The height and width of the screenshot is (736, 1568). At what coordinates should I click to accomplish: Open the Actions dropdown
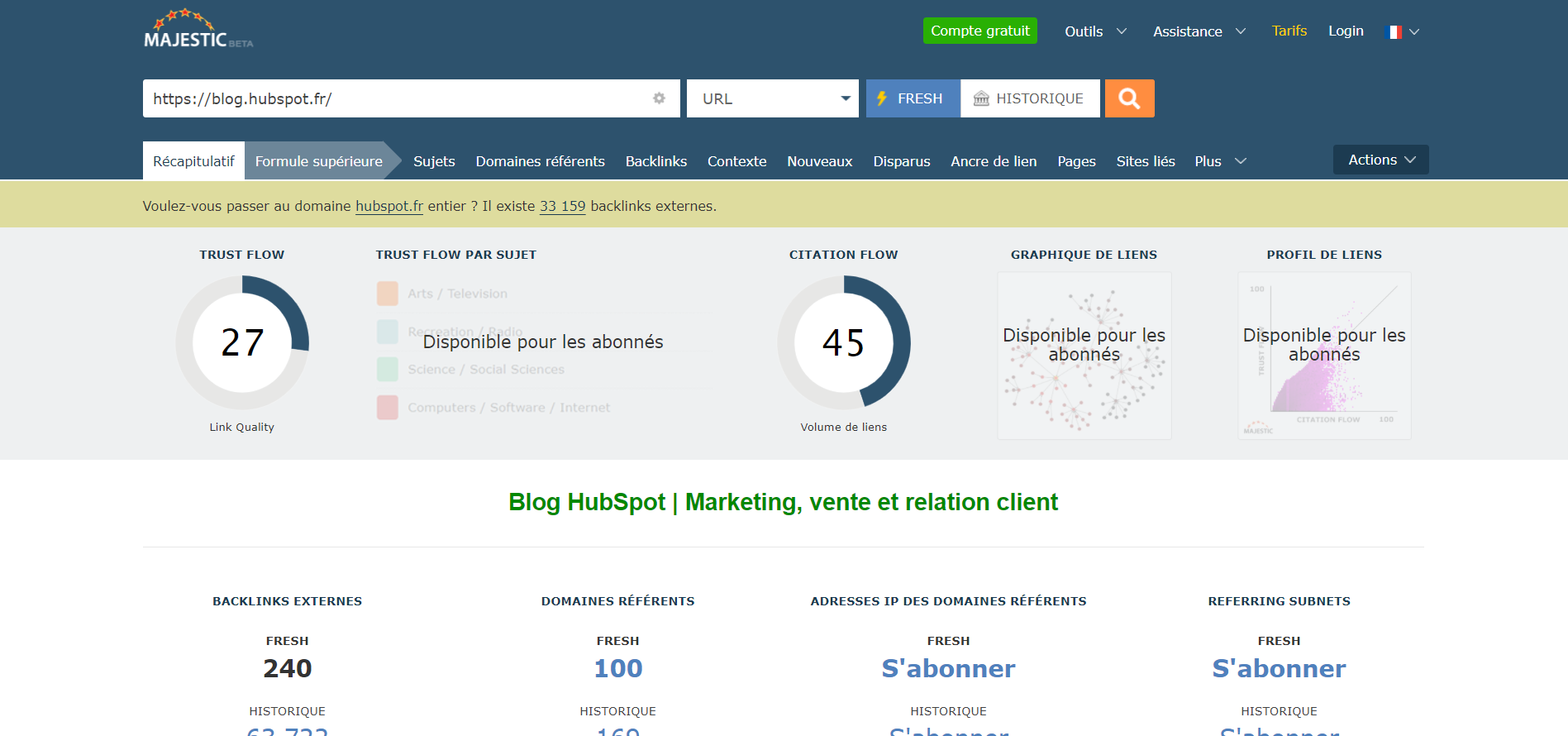pos(1380,160)
